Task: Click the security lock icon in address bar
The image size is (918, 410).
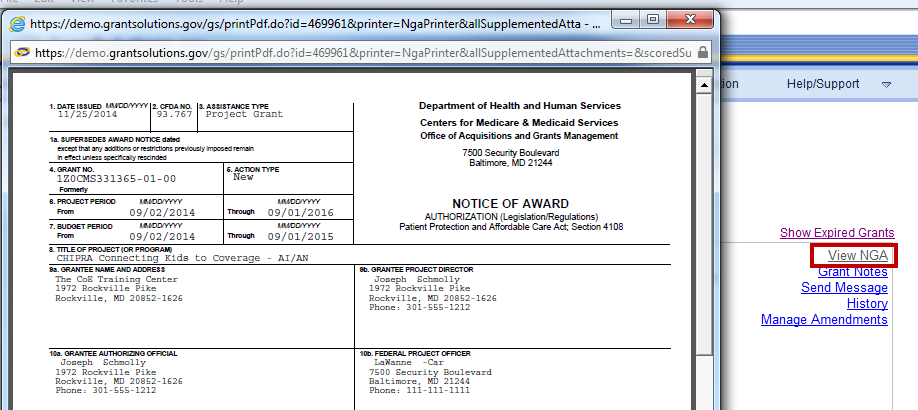Action: pos(703,52)
